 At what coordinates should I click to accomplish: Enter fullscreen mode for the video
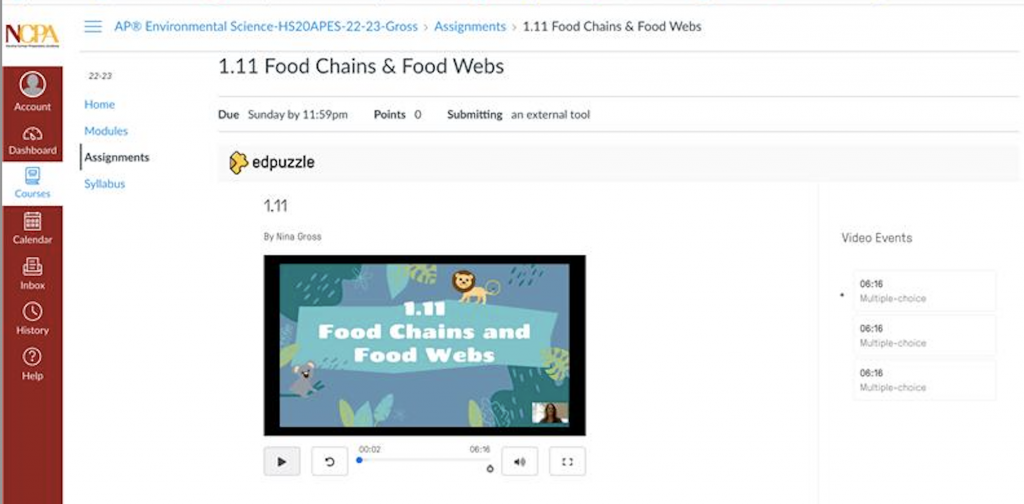(x=568, y=462)
